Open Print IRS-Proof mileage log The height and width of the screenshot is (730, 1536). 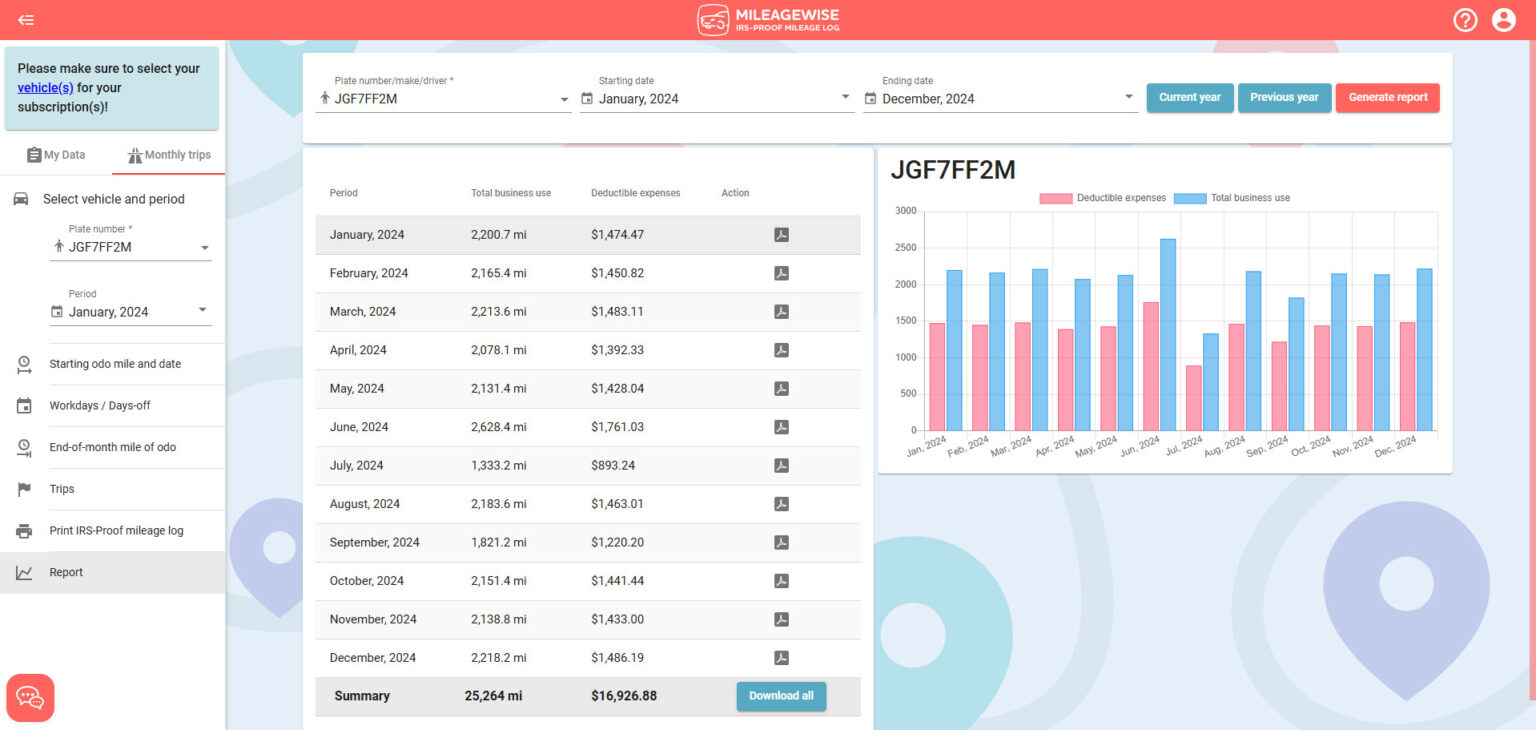(112, 531)
